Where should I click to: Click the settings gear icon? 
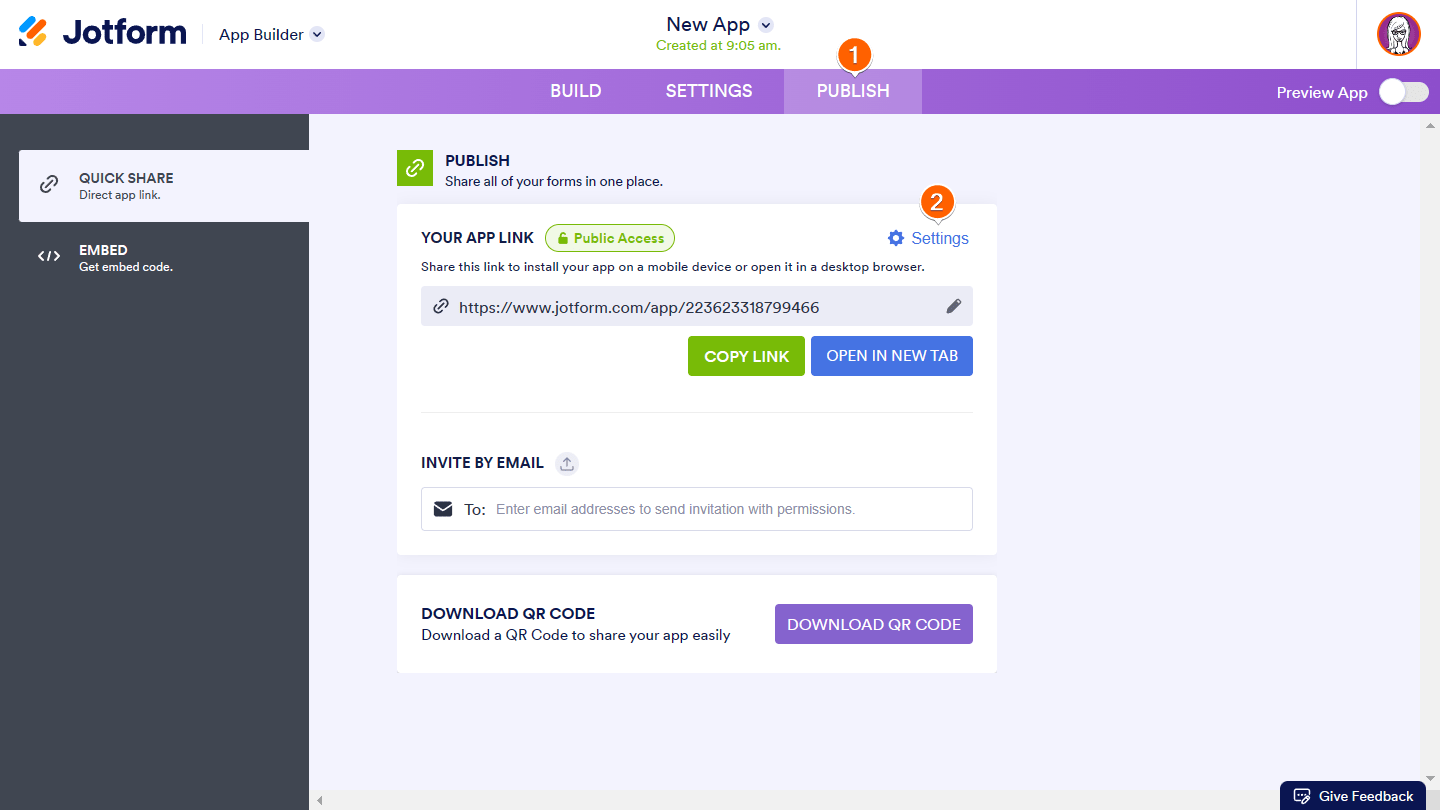896,238
